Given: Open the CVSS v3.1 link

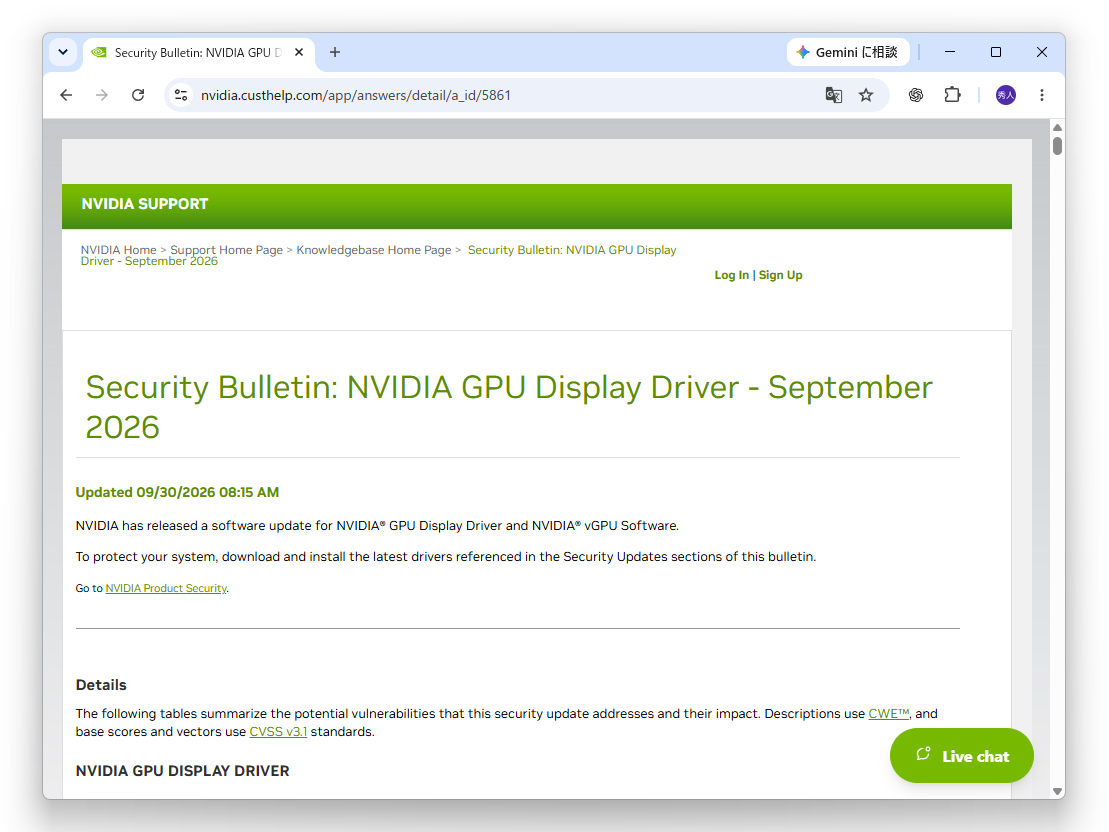Looking at the screenshot, I should pyautogui.click(x=278, y=732).
